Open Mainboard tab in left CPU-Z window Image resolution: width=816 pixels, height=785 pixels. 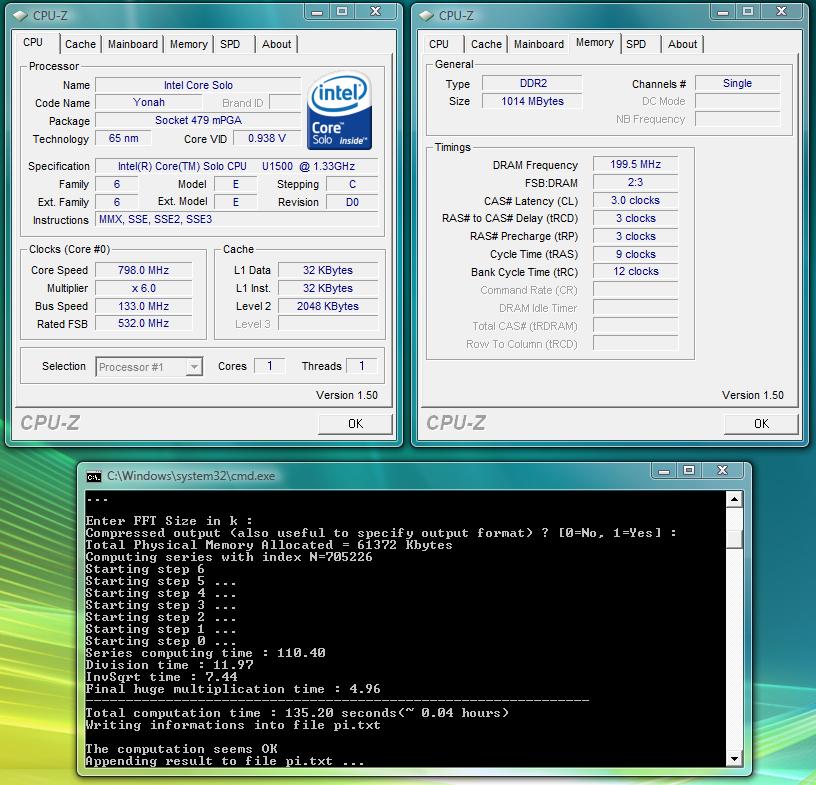point(133,44)
